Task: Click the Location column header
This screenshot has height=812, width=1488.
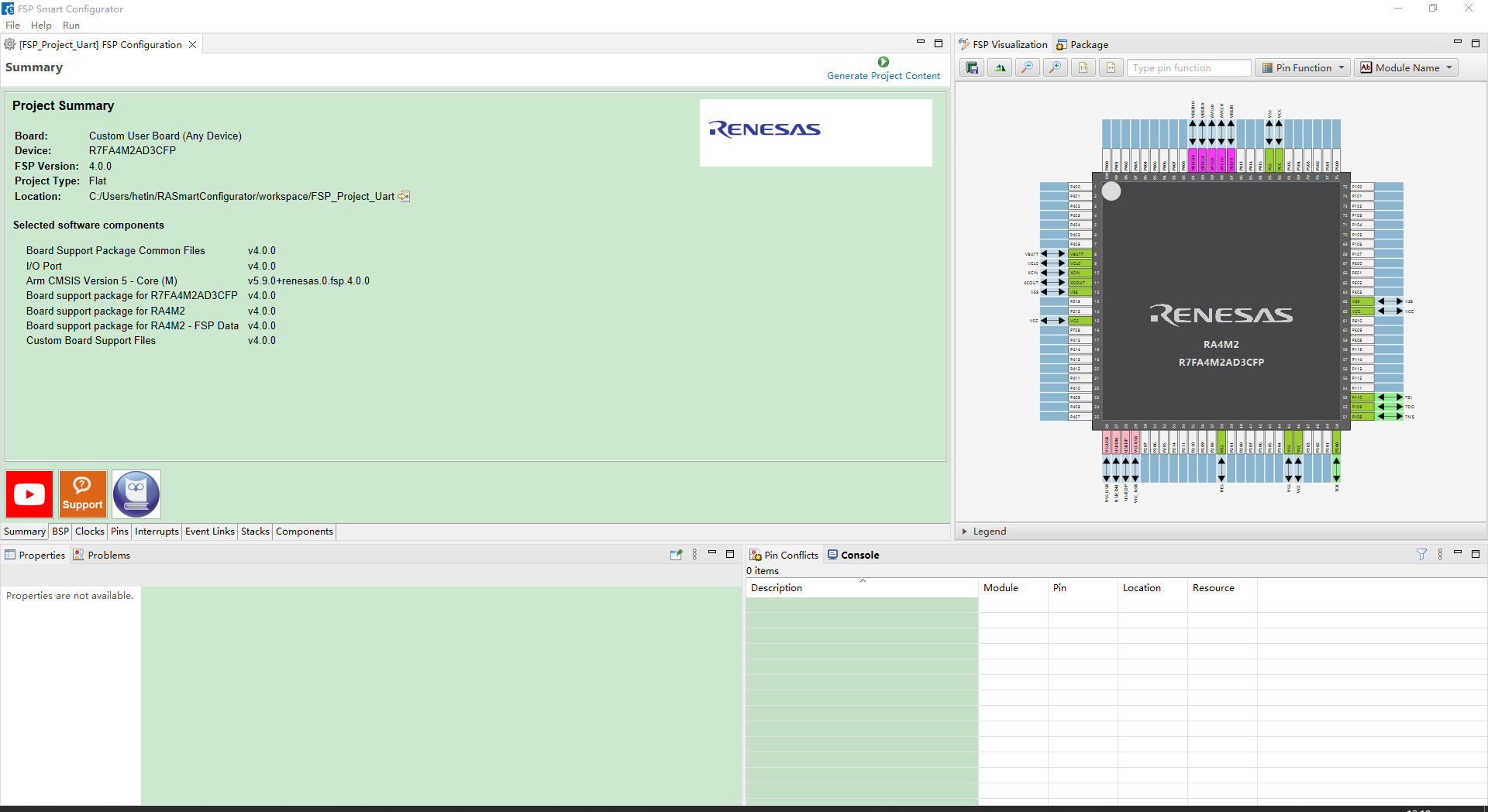Action: pyautogui.click(x=1152, y=588)
